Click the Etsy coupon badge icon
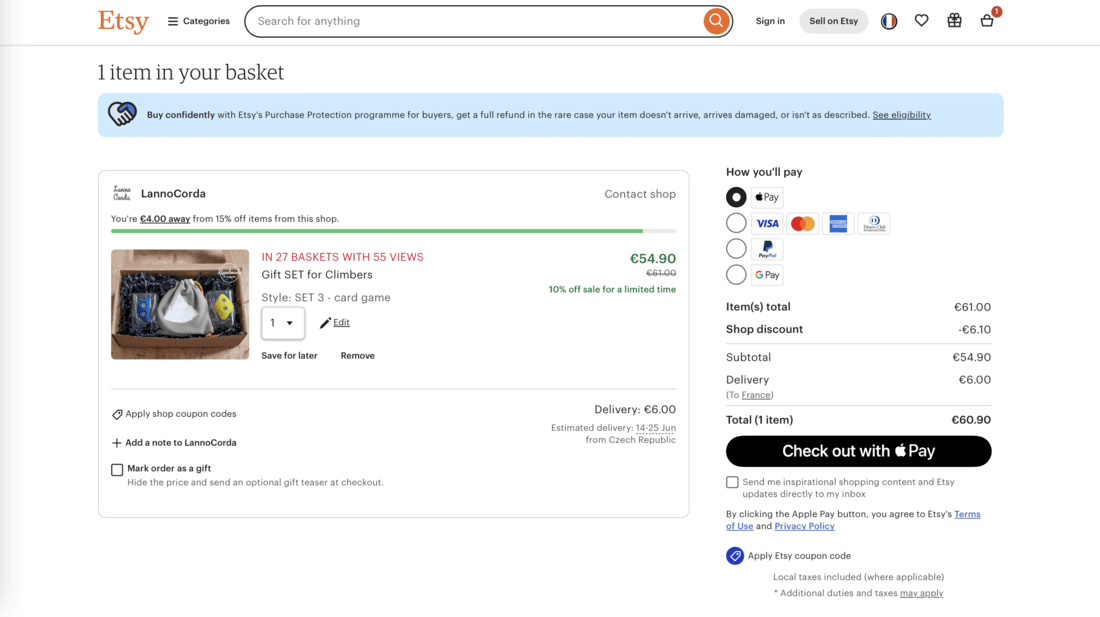 [x=733, y=555]
